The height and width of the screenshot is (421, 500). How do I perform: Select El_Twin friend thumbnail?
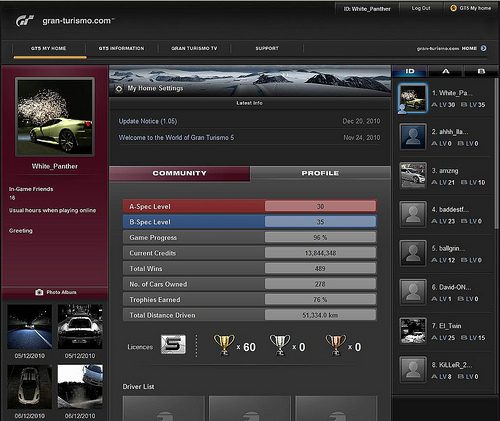click(413, 331)
